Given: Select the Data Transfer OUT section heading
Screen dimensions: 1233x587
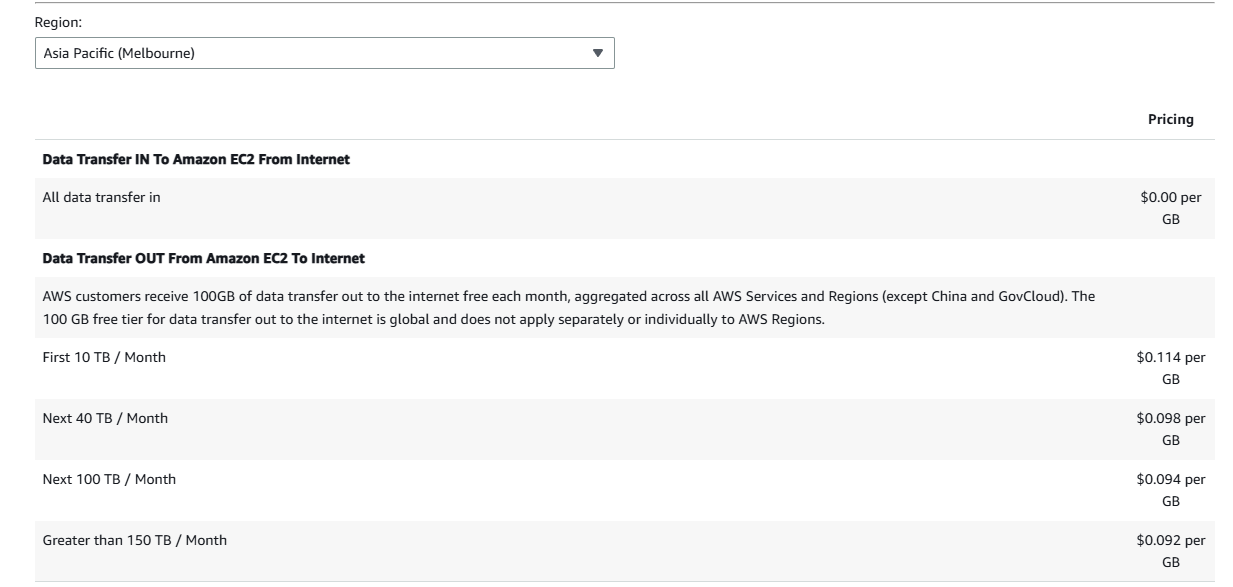Looking at the screenshot, I should click(203, 258).
